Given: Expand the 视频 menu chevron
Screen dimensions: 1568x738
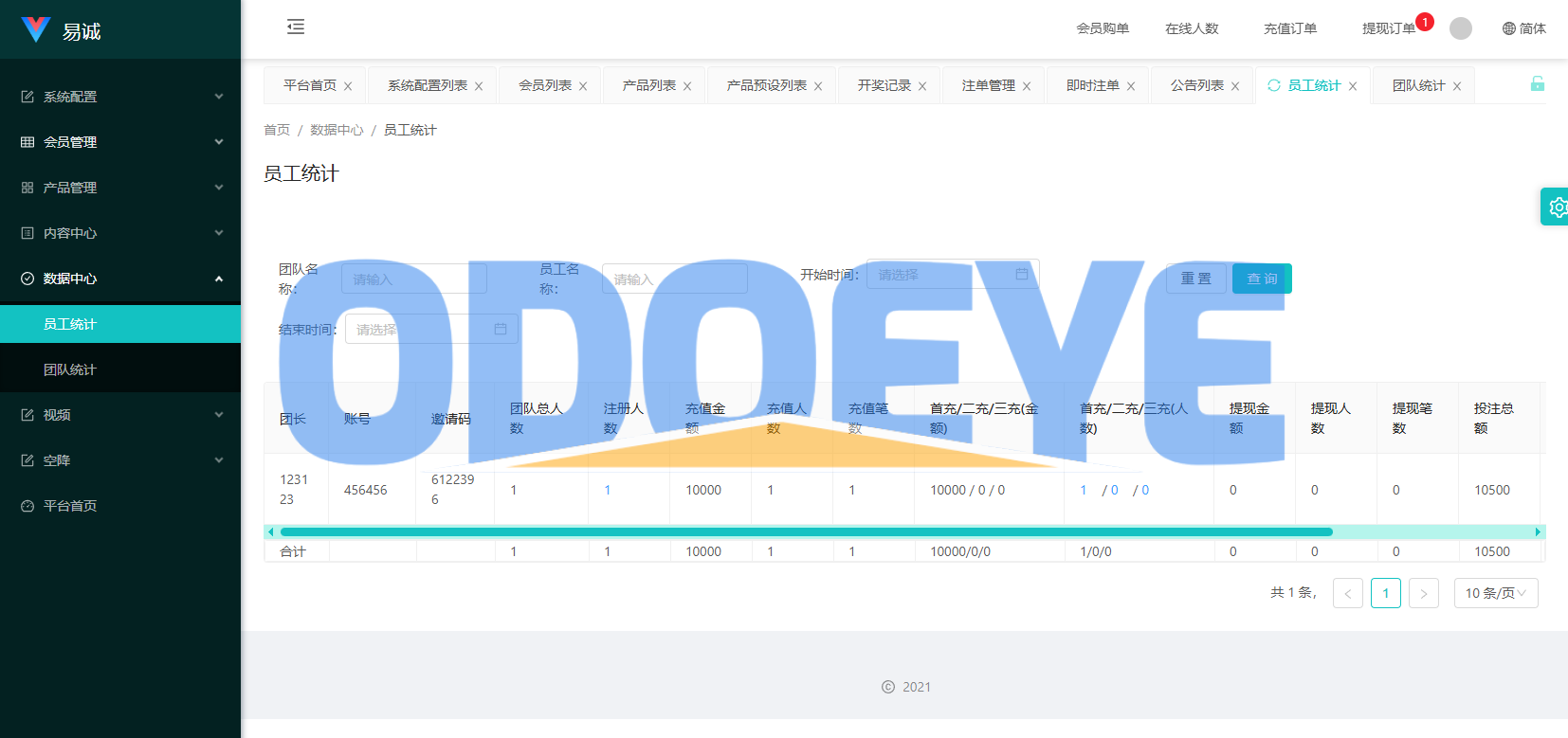Looking at the screenshot, I should pos(219,415).
